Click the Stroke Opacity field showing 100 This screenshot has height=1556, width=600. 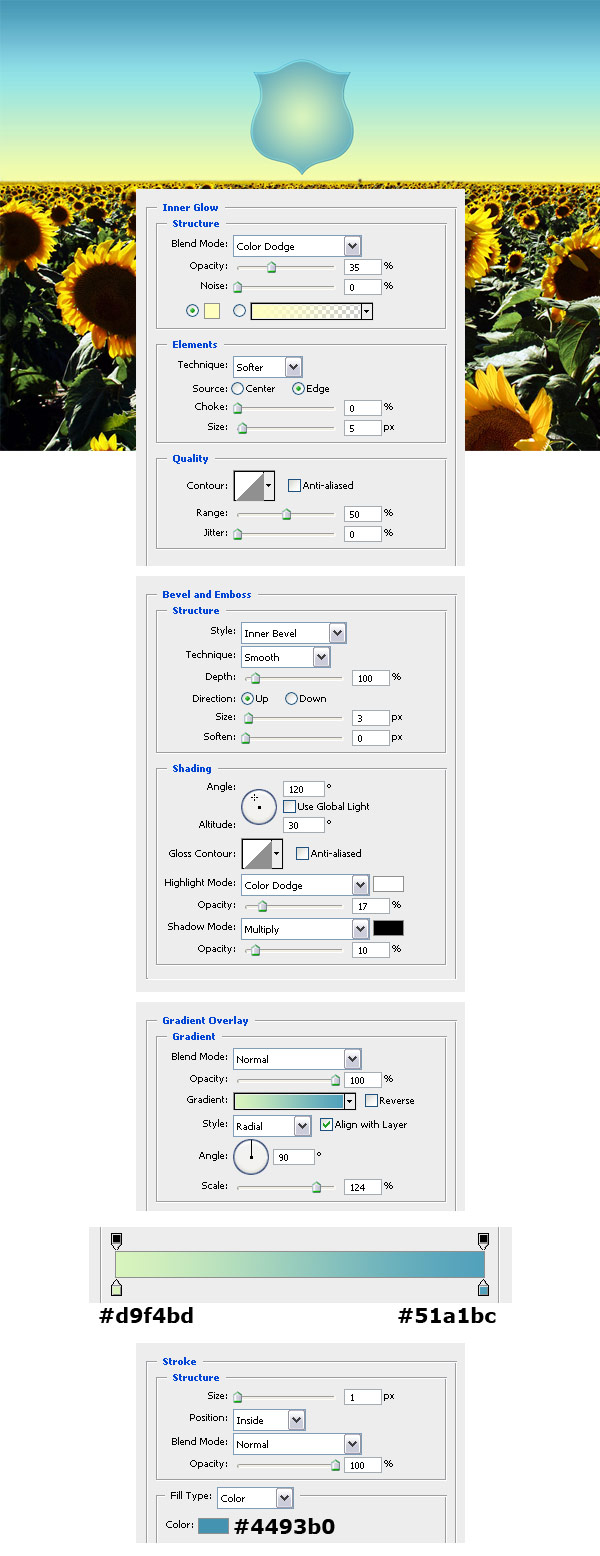point(363,1465)
